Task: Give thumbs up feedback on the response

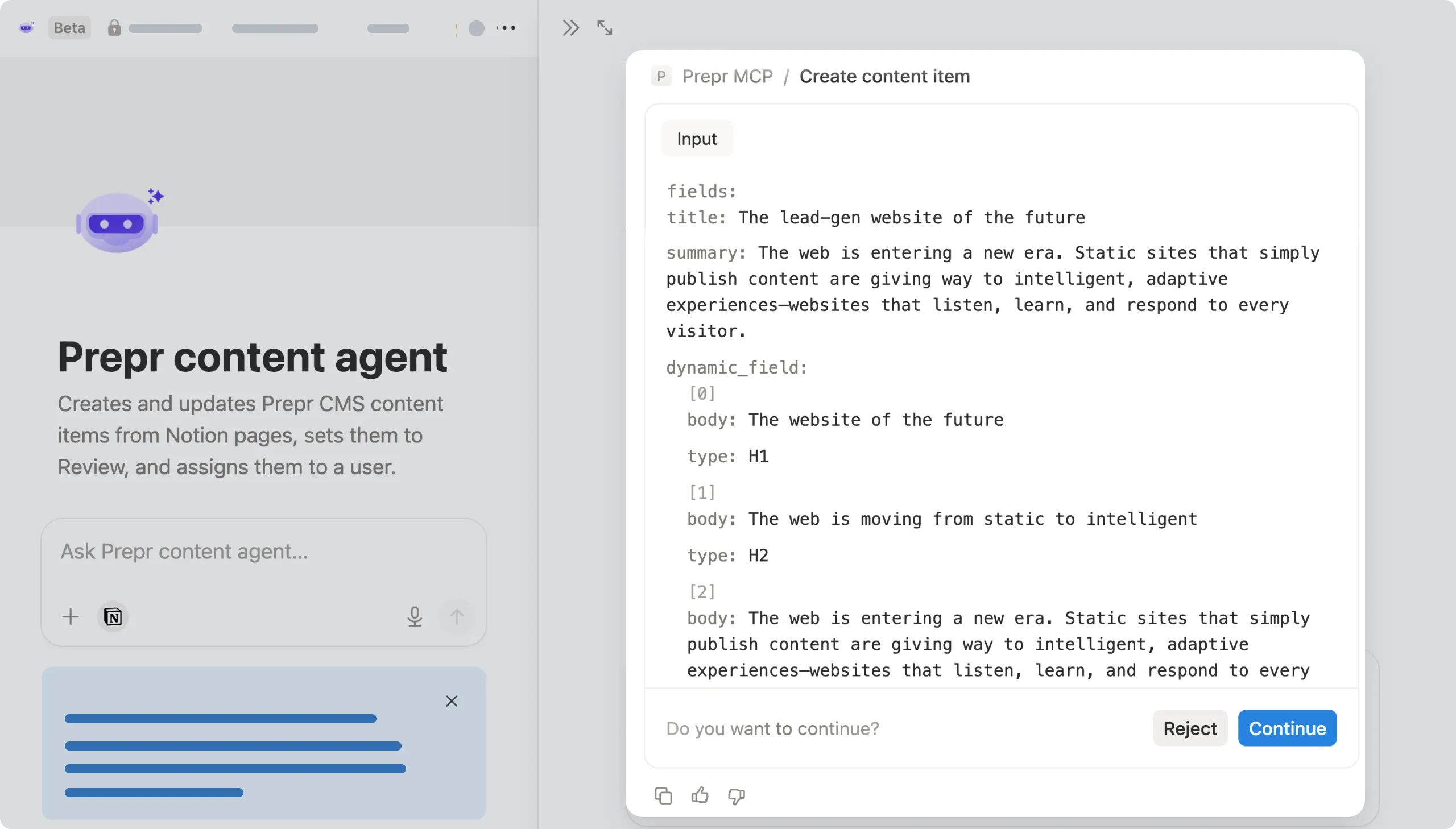Action: 699,795
